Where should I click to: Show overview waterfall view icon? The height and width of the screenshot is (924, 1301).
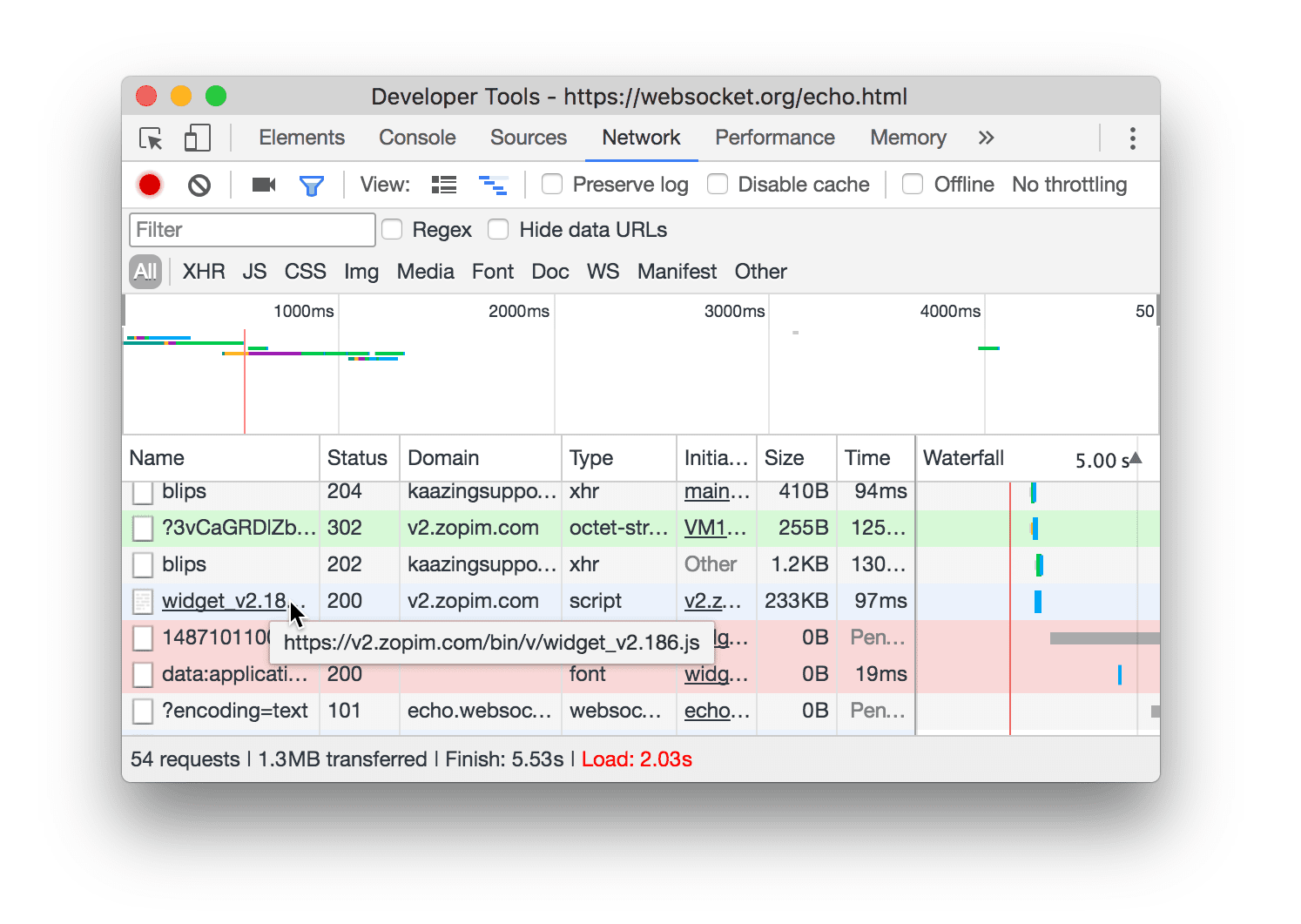coord(494,184)
